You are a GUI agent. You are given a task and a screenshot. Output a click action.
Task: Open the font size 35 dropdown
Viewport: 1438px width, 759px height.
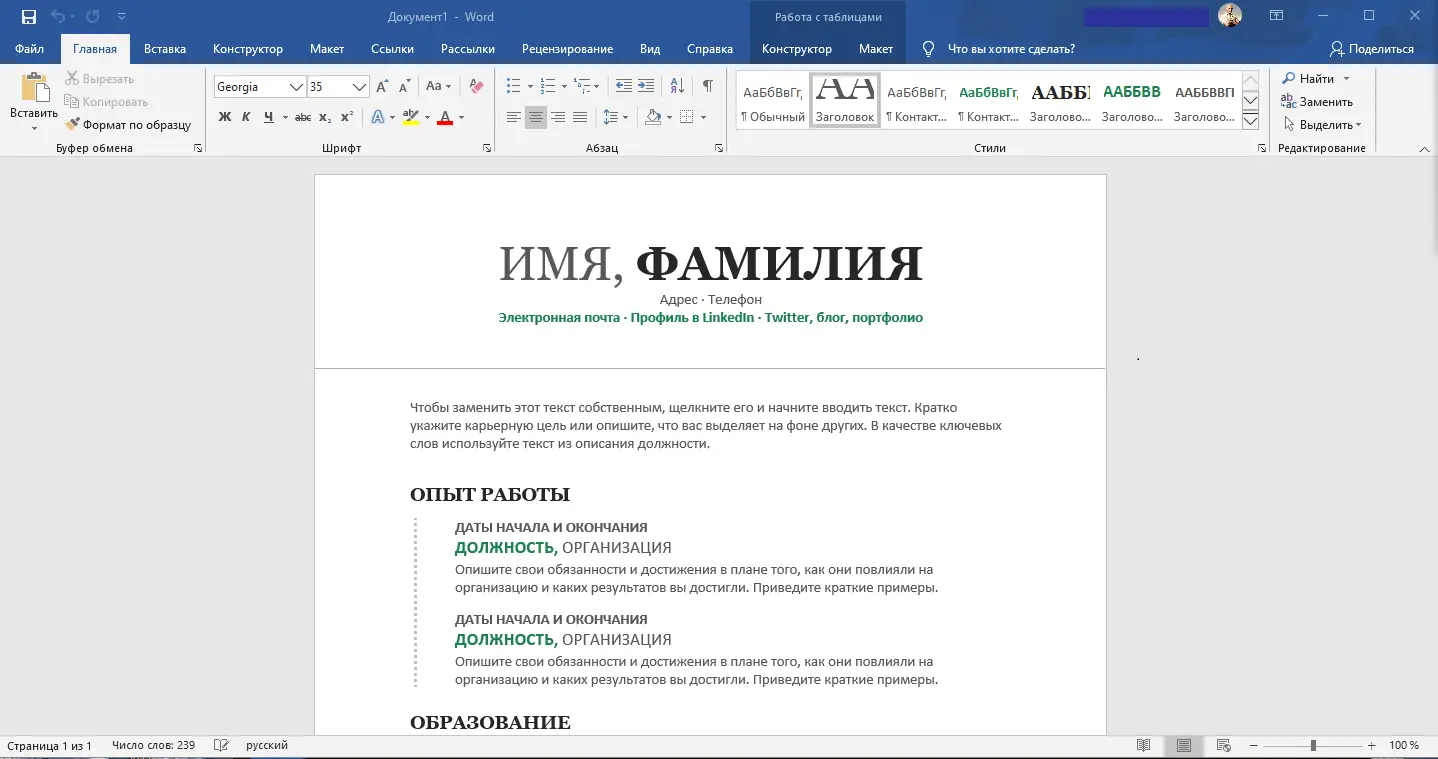point(360,87)
